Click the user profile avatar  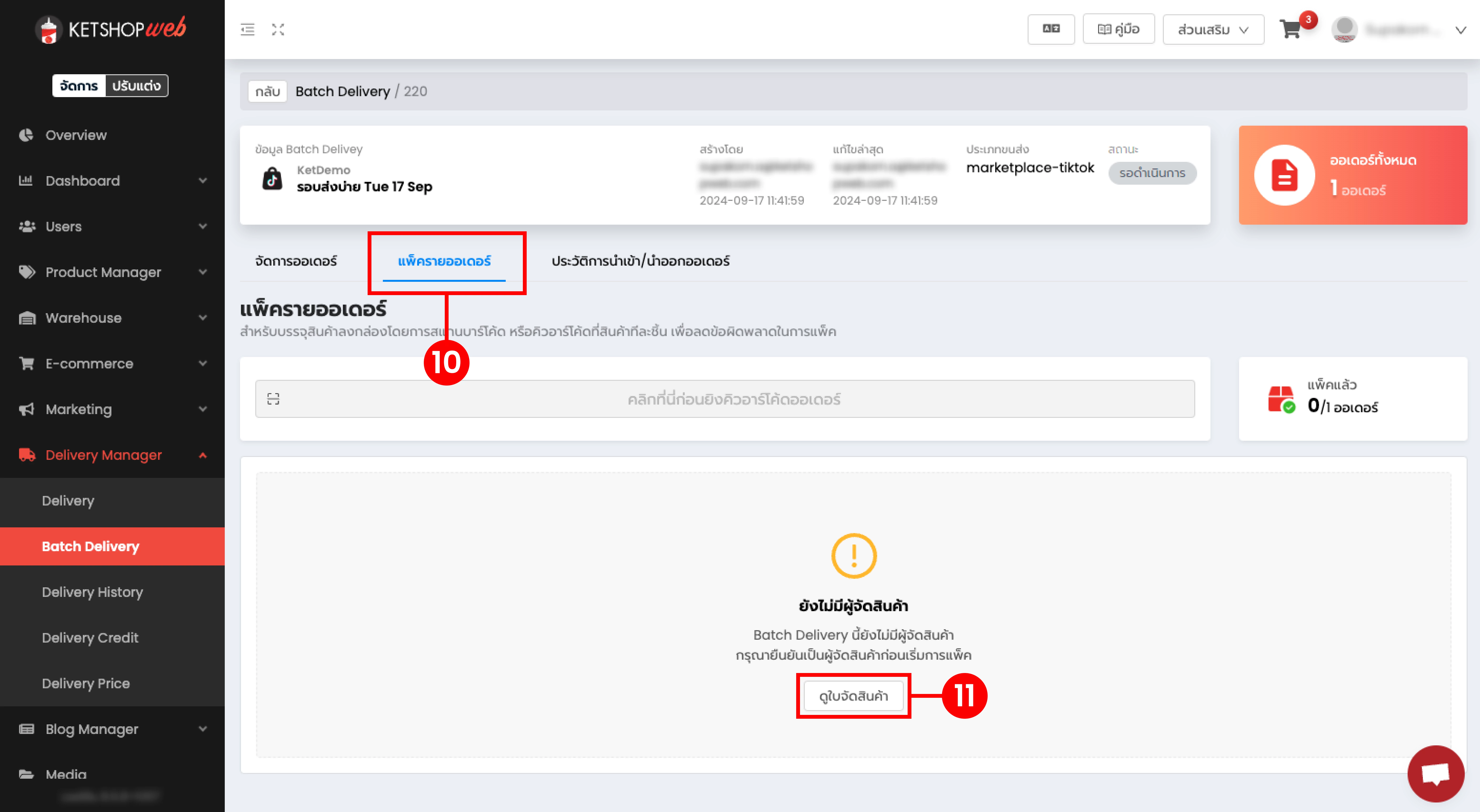point(1345,29)
